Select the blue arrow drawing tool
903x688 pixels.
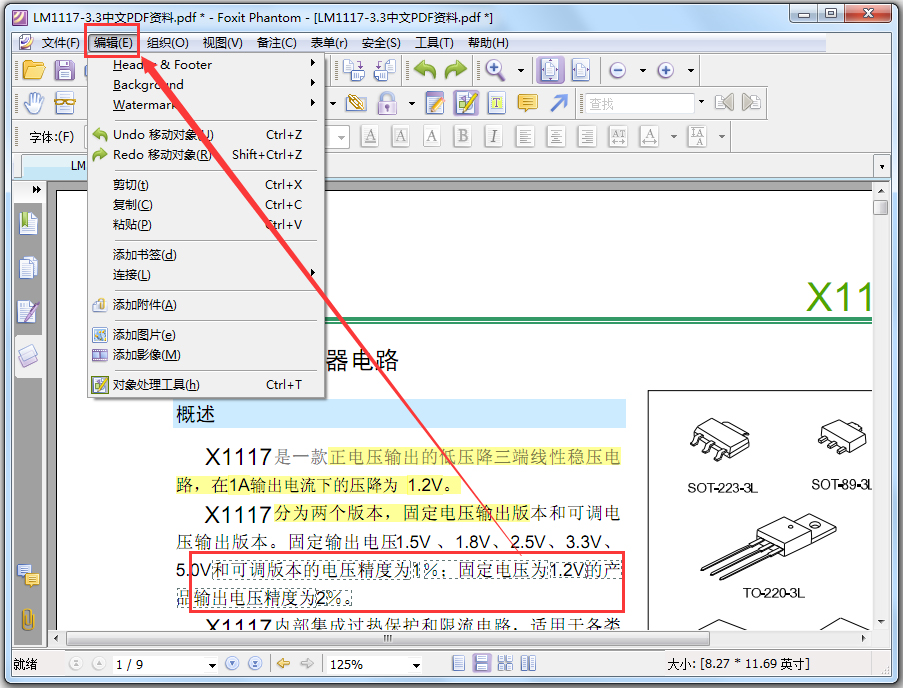[x=559, y=103]
